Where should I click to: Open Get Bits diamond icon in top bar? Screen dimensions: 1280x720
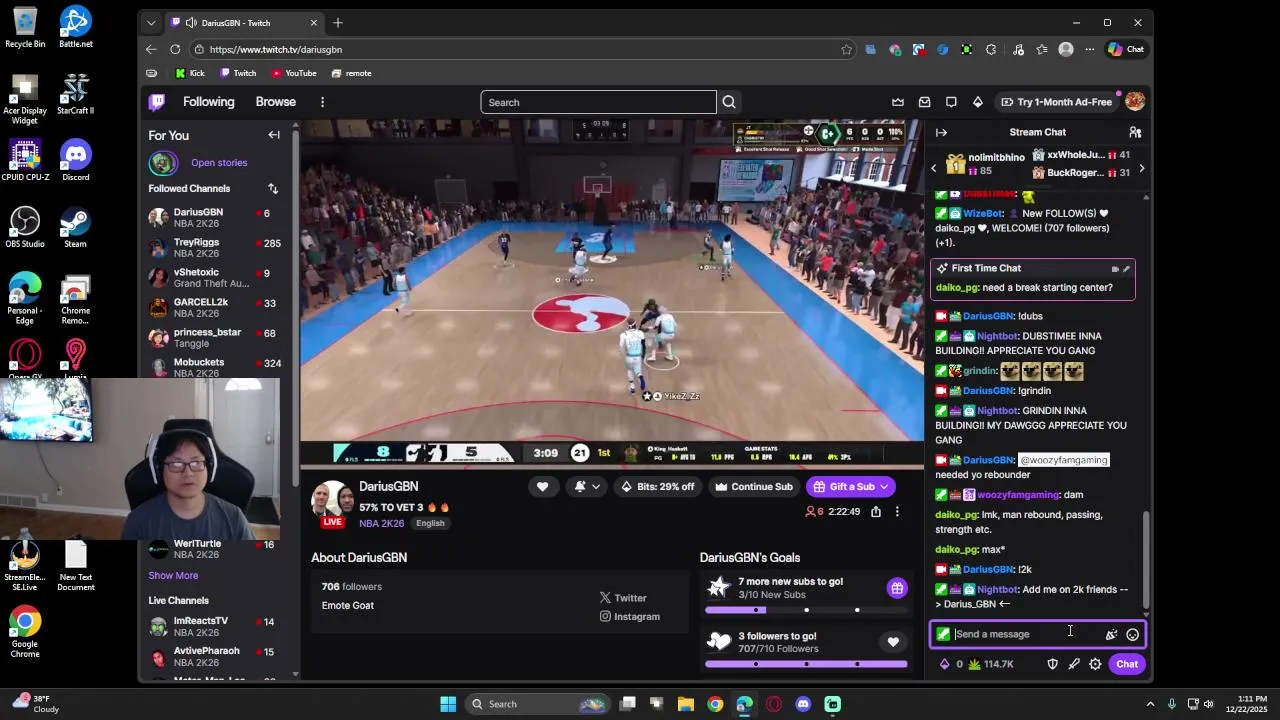click(977, 102)
